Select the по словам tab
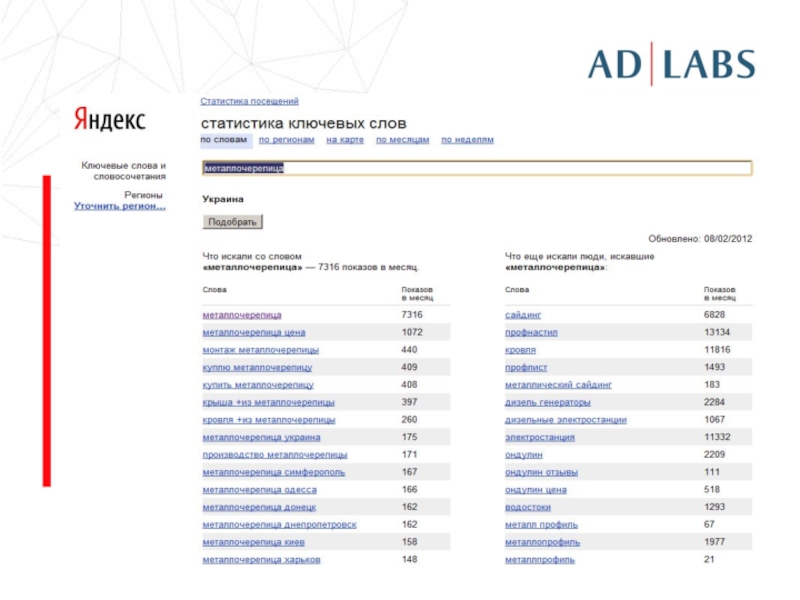This screenshot has height=600, width=800. 224,140
